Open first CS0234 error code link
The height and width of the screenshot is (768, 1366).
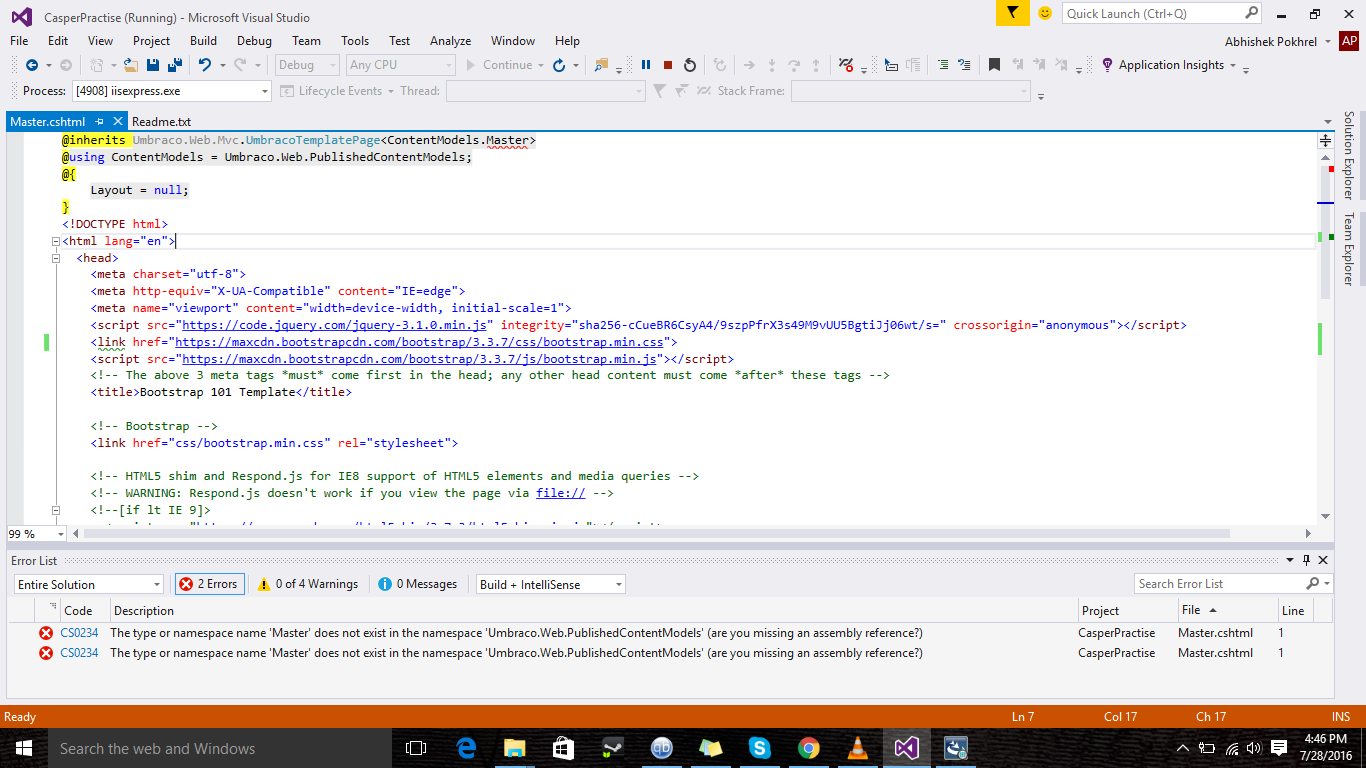pyautogui.click(x=79, y=633)
